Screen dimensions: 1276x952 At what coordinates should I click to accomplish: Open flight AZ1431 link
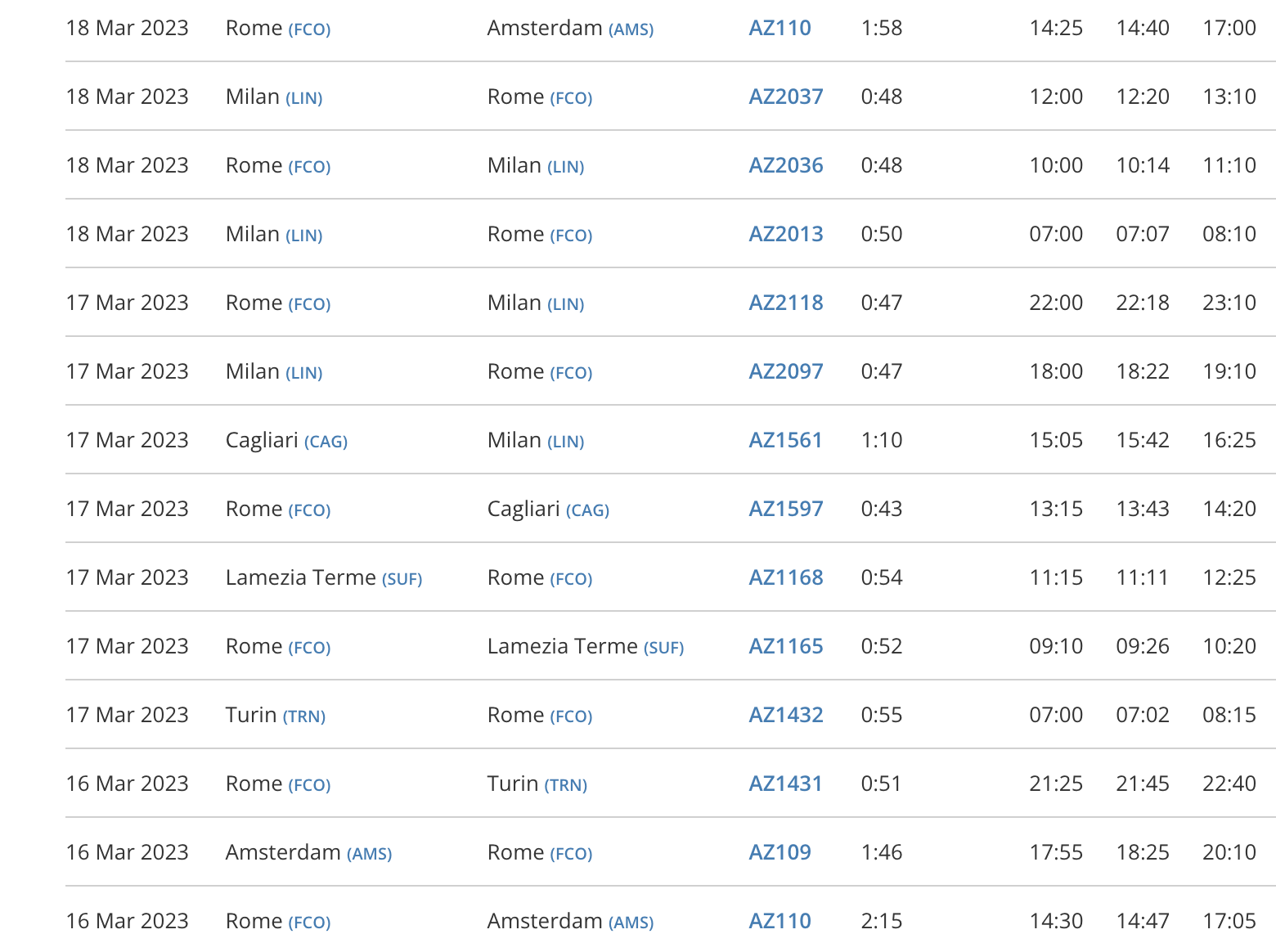coord(785,784)
